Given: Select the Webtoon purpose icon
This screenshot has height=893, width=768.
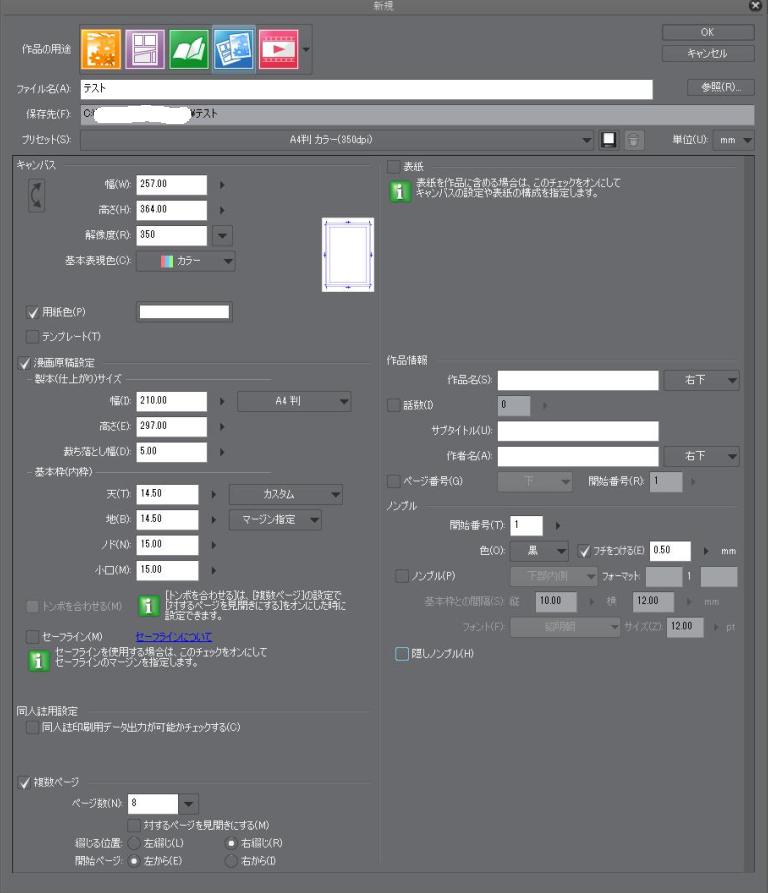Looking at the screenshot, I should pos(145,50).
